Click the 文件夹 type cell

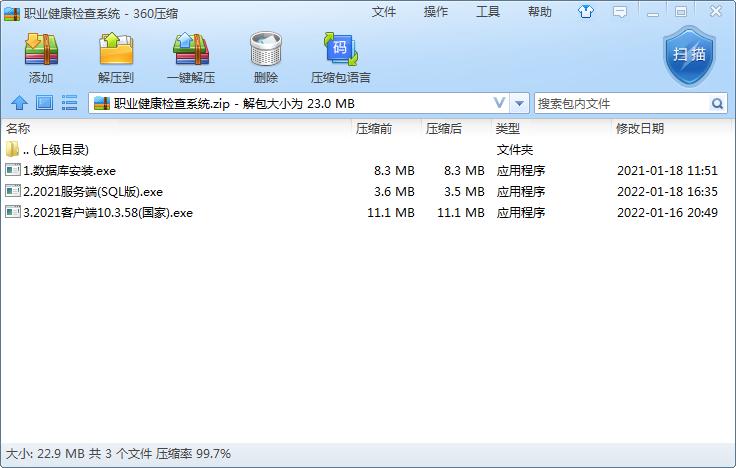point(515,150)
